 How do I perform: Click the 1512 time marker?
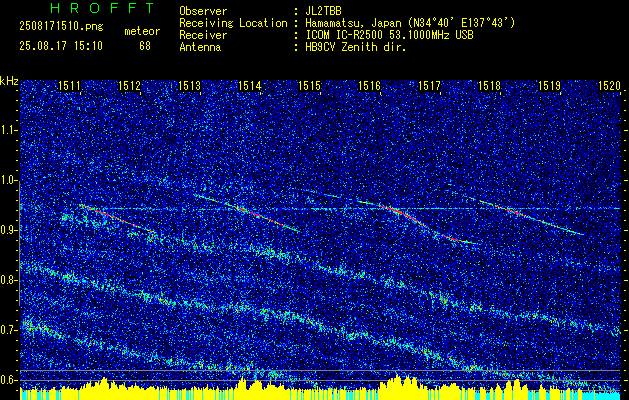(x=130, y=85)
